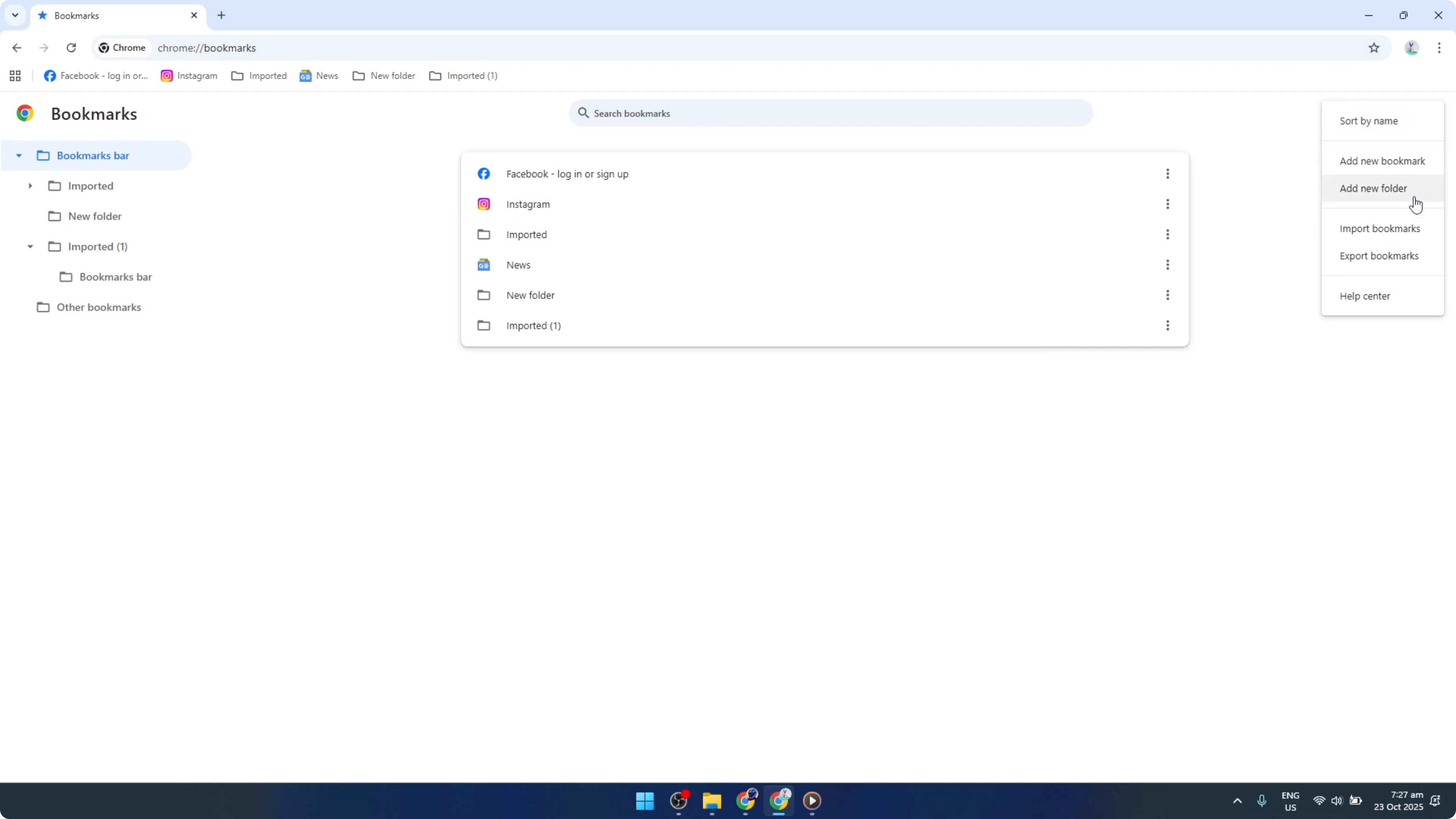Image resolution: width=1456 pixels, height=819 pixels.
Task: Open the tab search dropdown arrow
Action: click(x=15, y=15)
